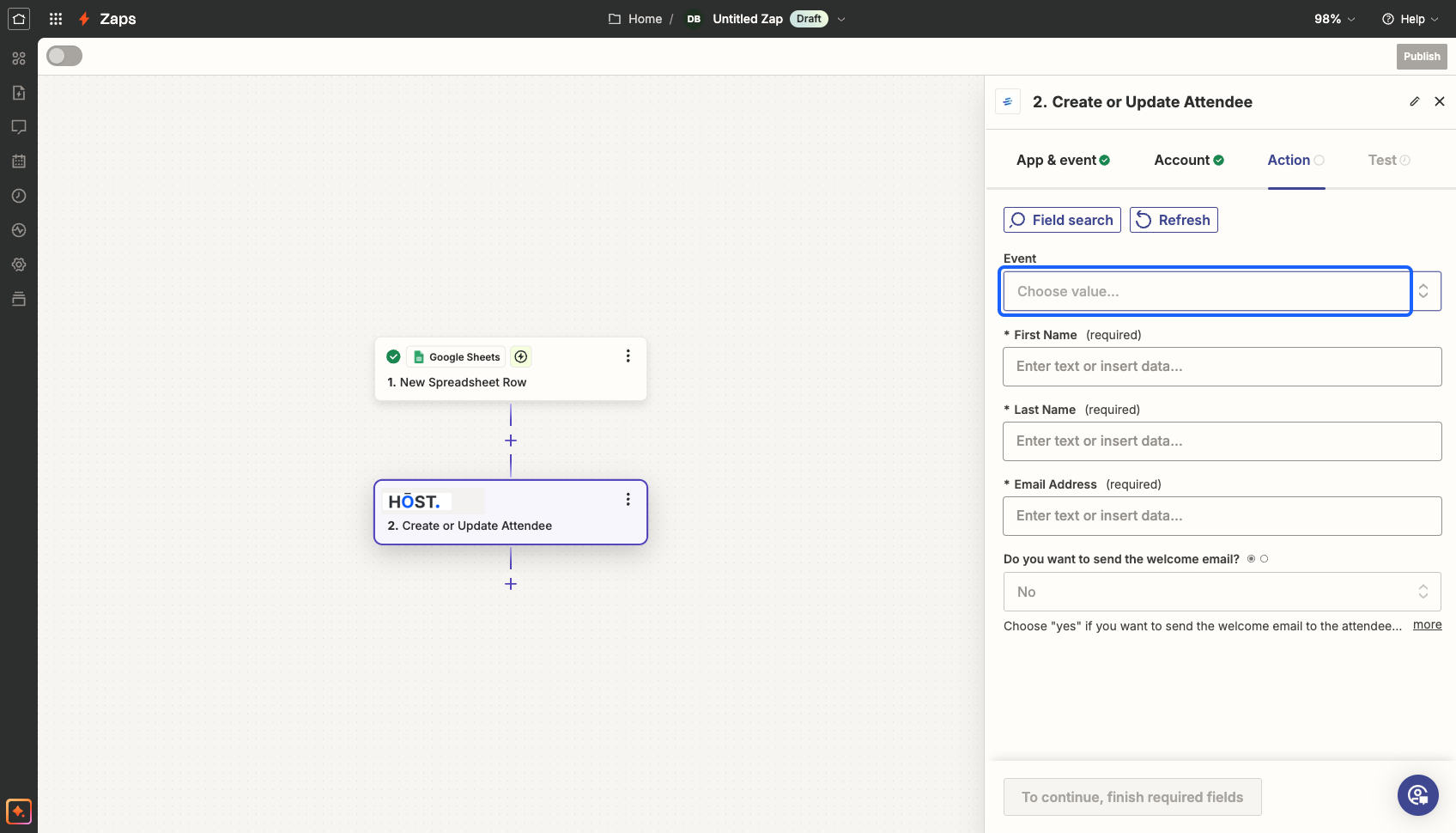Screen dimensions: 1456x833
Task: Click the Draft status badge
Action: 809,19
